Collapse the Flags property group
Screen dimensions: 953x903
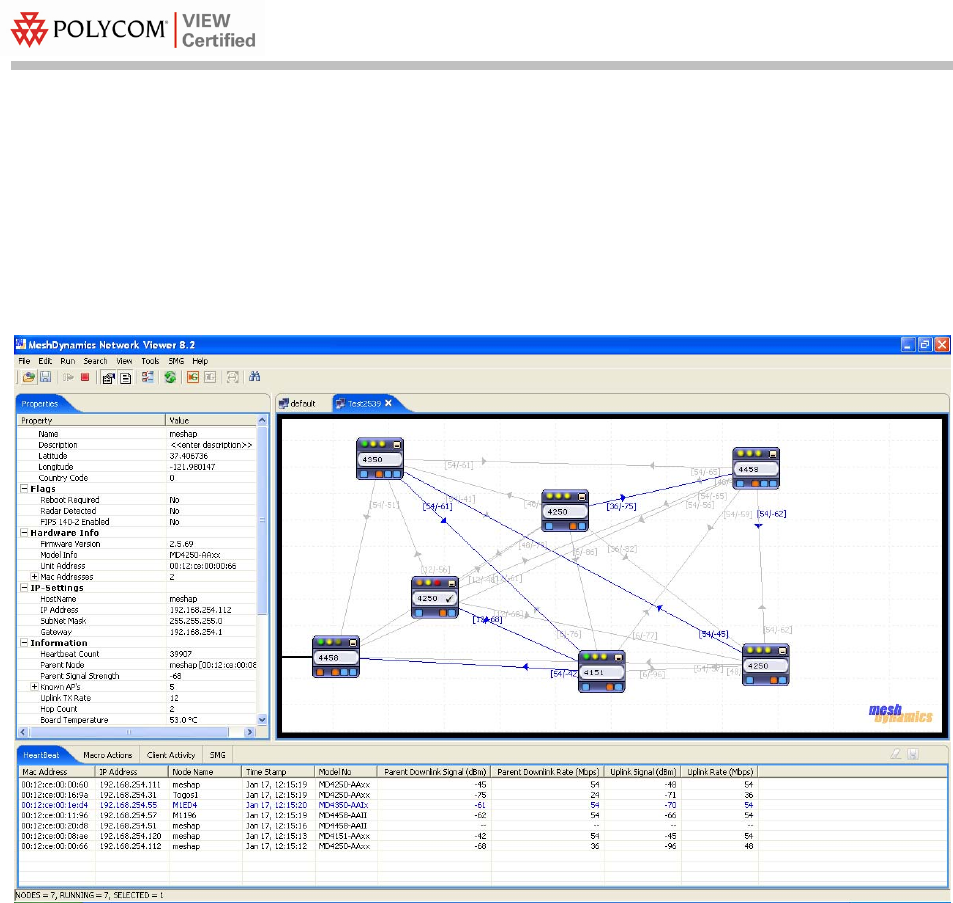coord(24,489)
